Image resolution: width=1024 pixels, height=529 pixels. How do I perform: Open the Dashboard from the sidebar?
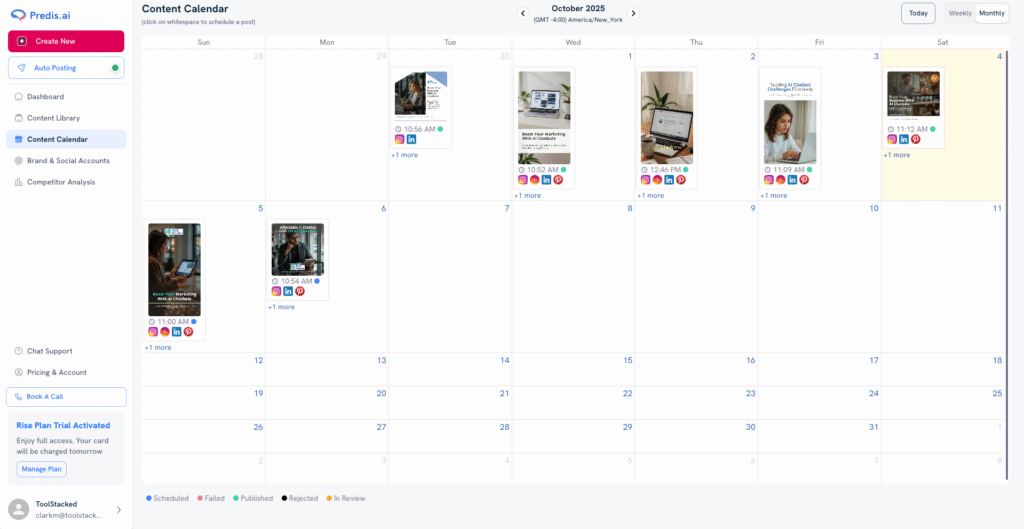(45, 97)
